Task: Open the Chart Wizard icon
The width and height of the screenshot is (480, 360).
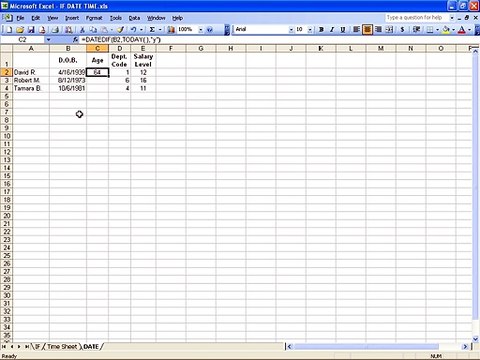Action: [x=171, y=30]
